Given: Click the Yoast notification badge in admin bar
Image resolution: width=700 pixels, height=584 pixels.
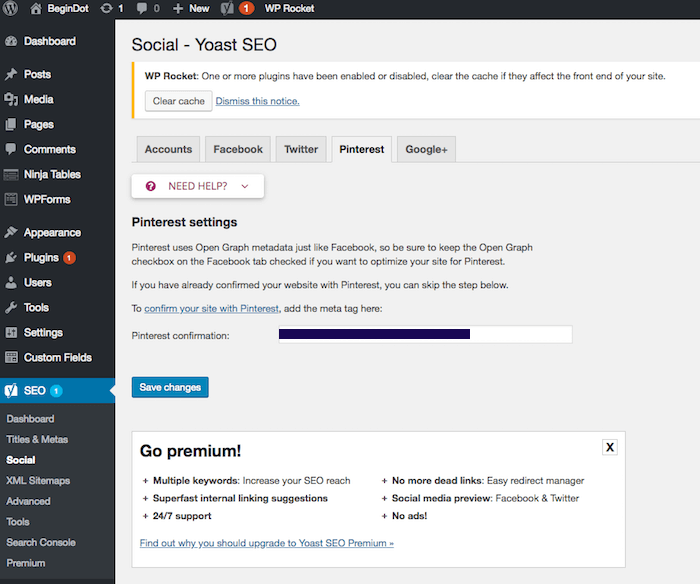Looking at the screenshot, I should pyautogui.click(x=246, y=8).
